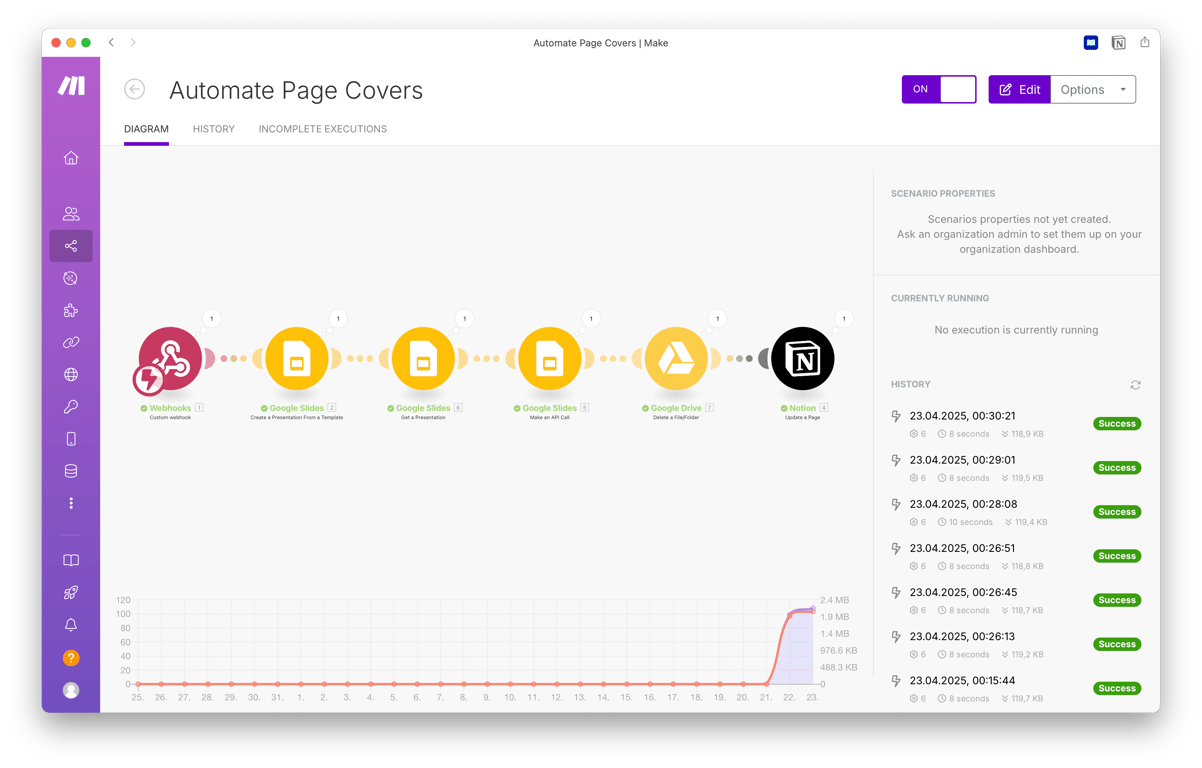Click Success badge for 00:15:44 run
Viewport: 1202px width, 768px height.
pos(1117,688)
